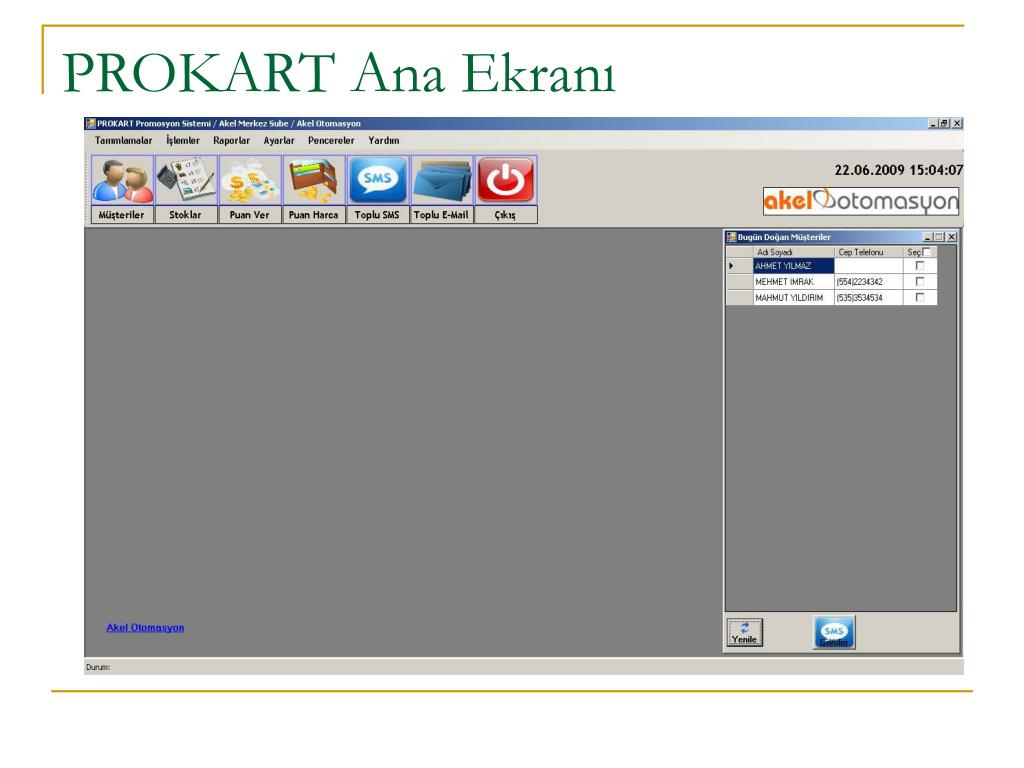This screenshot has width=1024, height=768.
Task: Click the Toplu SMS label button
Action: click(x=378, y=215)
